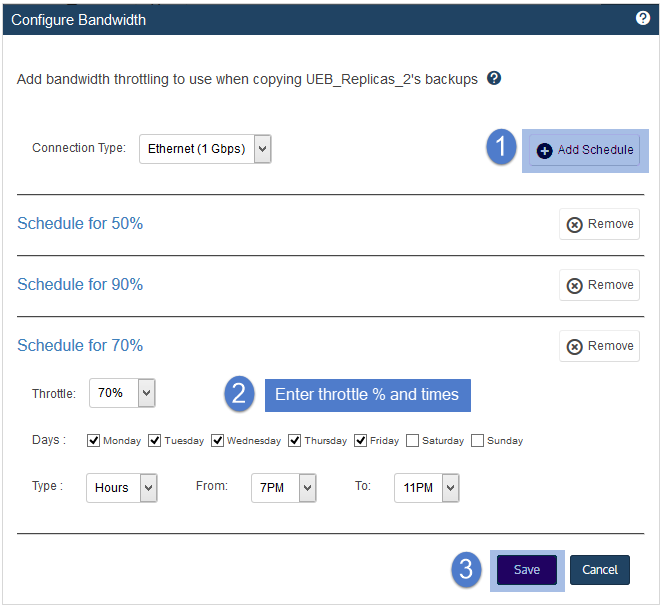Expand the Type Hours dropdown
Viewport: 663px width, 608px height.
pyautogui.click(x=122, y=488)
